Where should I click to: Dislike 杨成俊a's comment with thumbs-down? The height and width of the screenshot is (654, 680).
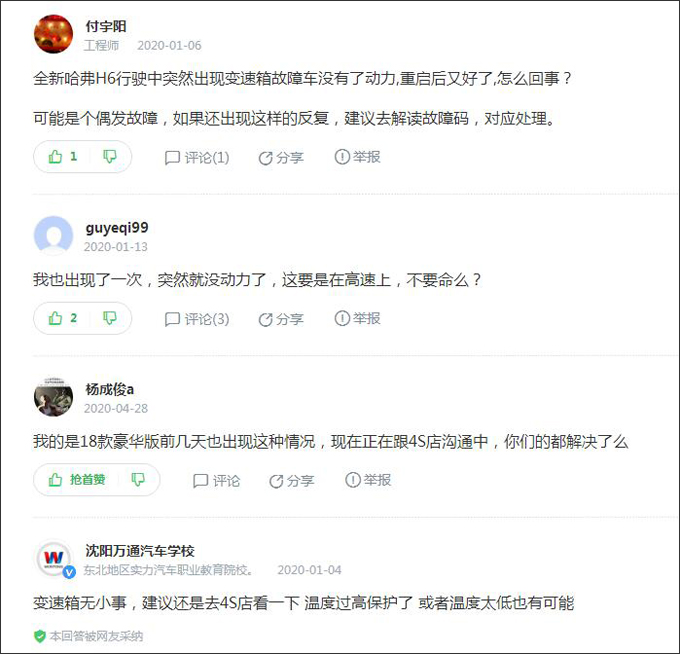138,480
